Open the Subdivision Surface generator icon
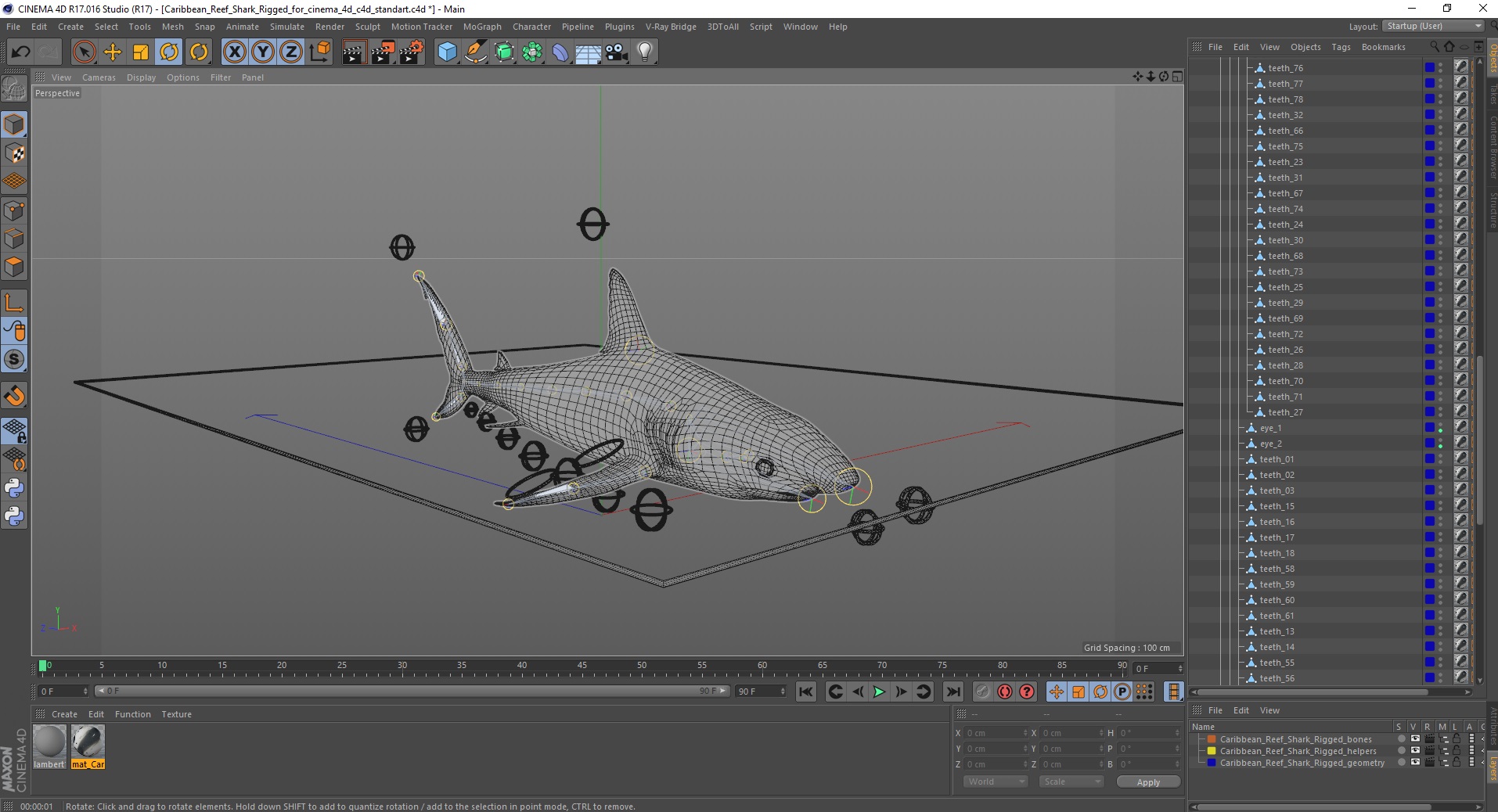This screenshot has width=1498, height=812. (x=504, y=52)
